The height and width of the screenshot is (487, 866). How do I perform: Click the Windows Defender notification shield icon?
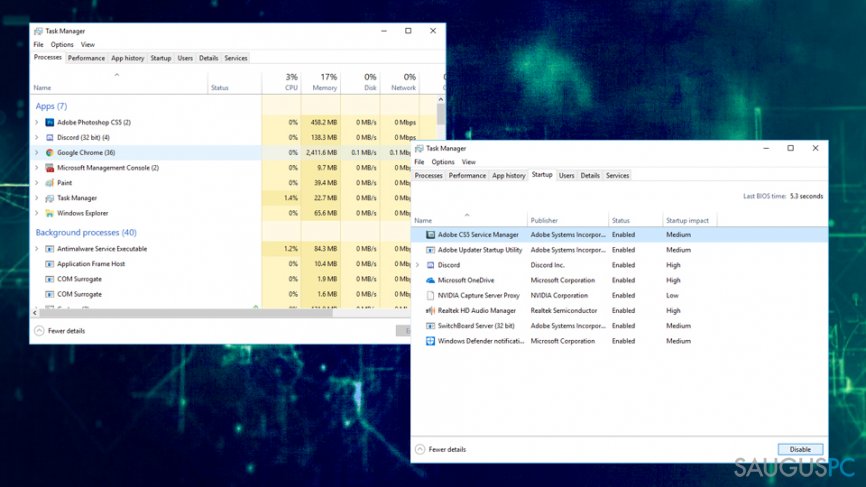point(430,341)
